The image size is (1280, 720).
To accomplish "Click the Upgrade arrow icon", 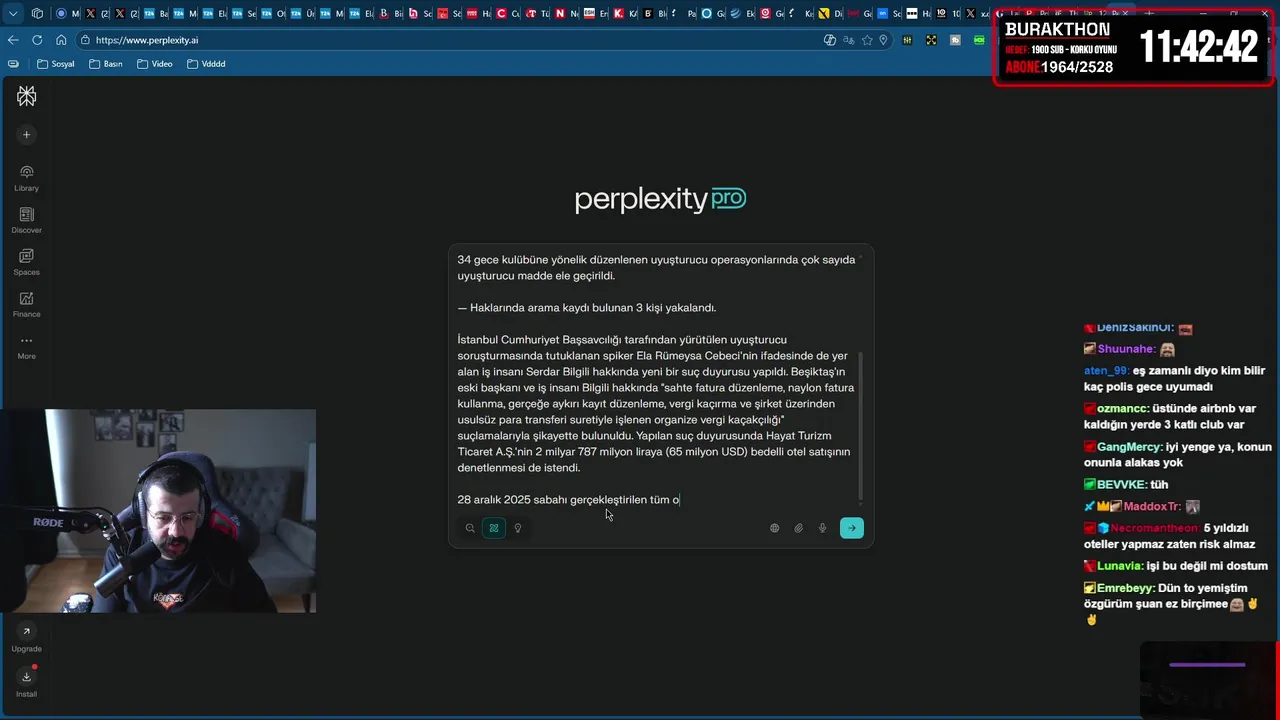I will click(x=27, y=631).
